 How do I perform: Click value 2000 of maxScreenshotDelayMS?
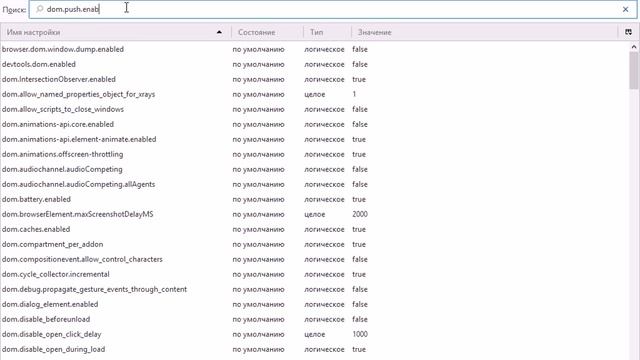coord(360,214)
